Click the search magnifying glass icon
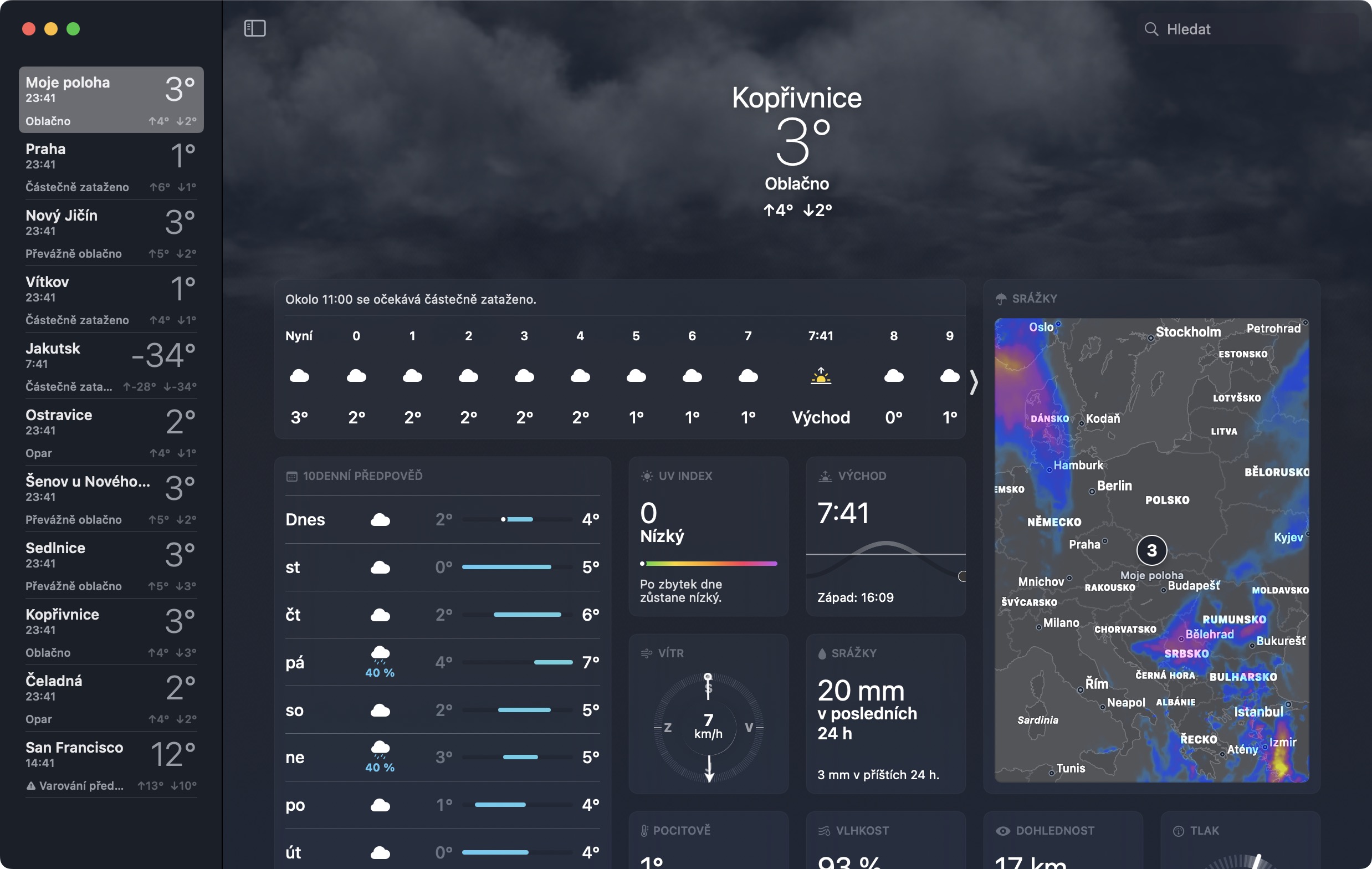Image resolution: width=1372 pixels, height=869 pixels. point(1151,29)
